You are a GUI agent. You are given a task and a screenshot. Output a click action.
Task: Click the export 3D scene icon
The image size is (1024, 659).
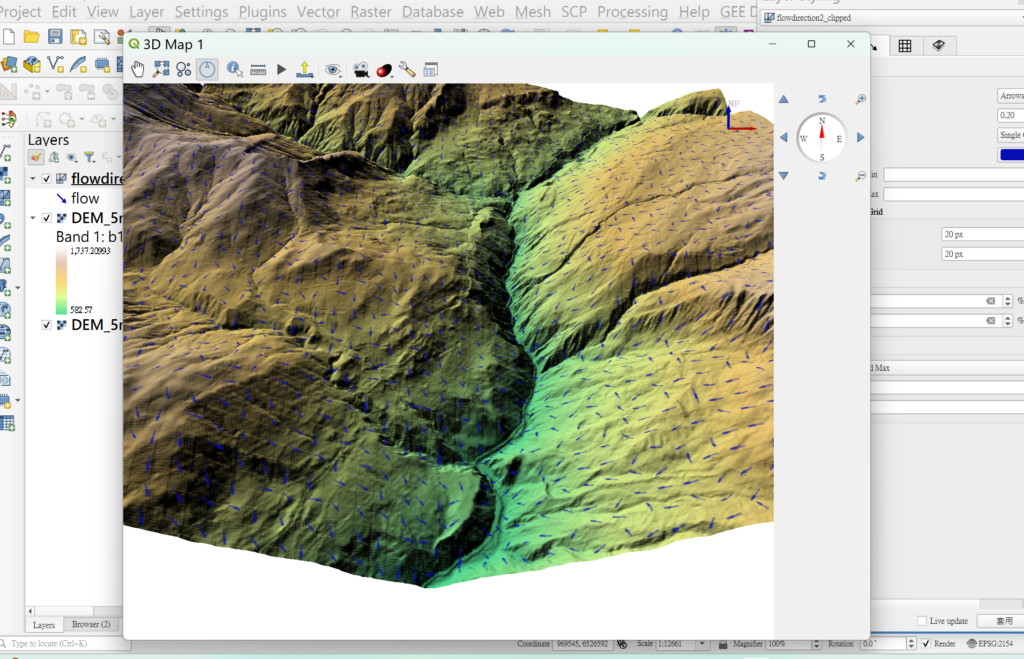(x=306, y=69)
